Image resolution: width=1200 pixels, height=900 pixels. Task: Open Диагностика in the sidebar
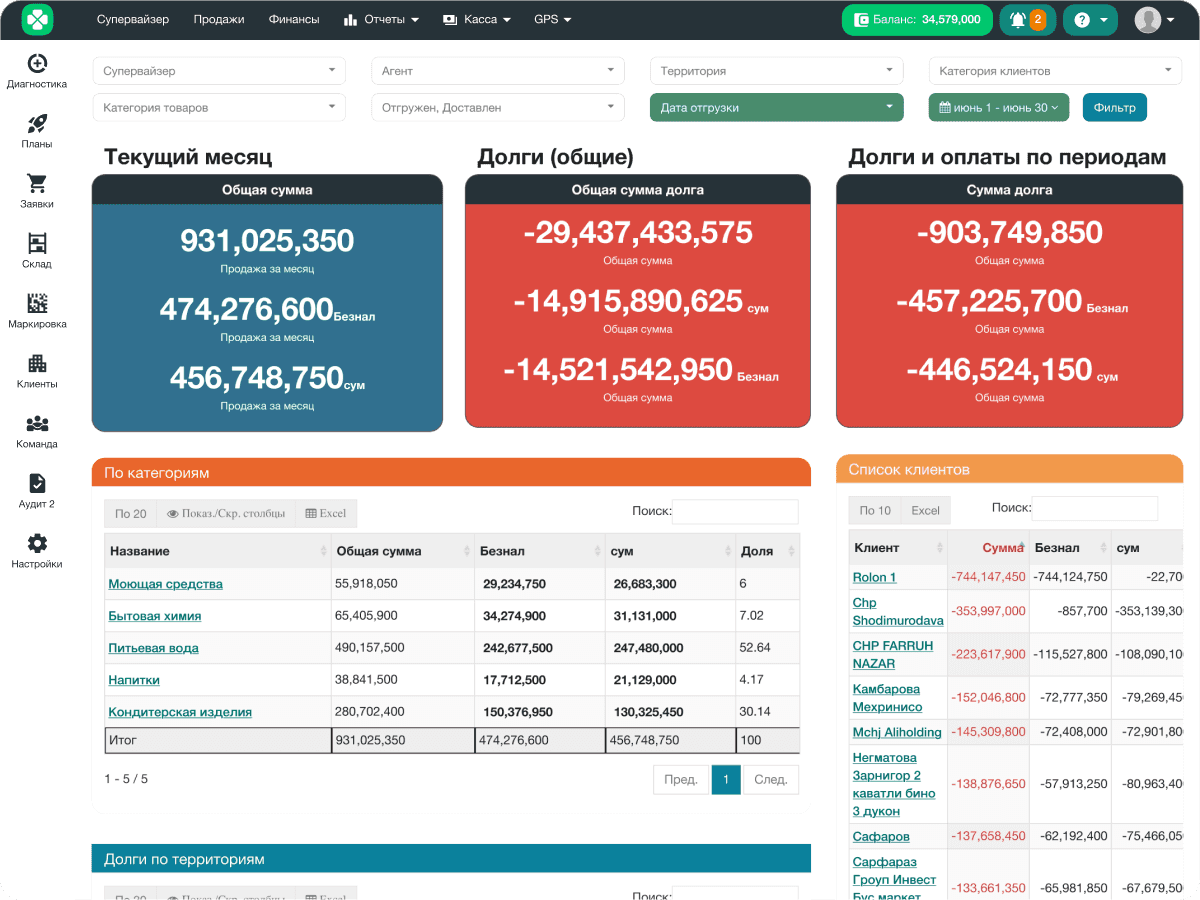click(x=37, y=72)
